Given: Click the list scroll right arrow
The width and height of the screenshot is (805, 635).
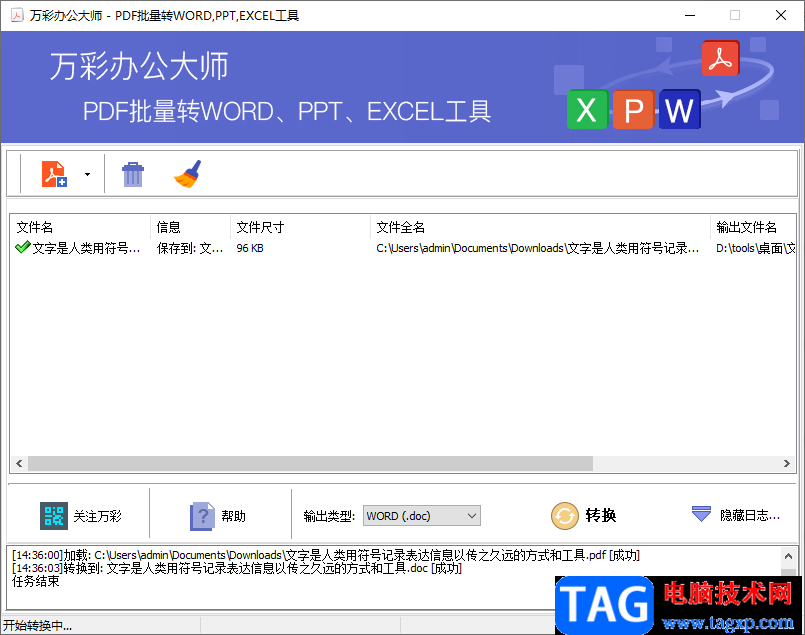Looking at the screenshot, I should (787, 464).
